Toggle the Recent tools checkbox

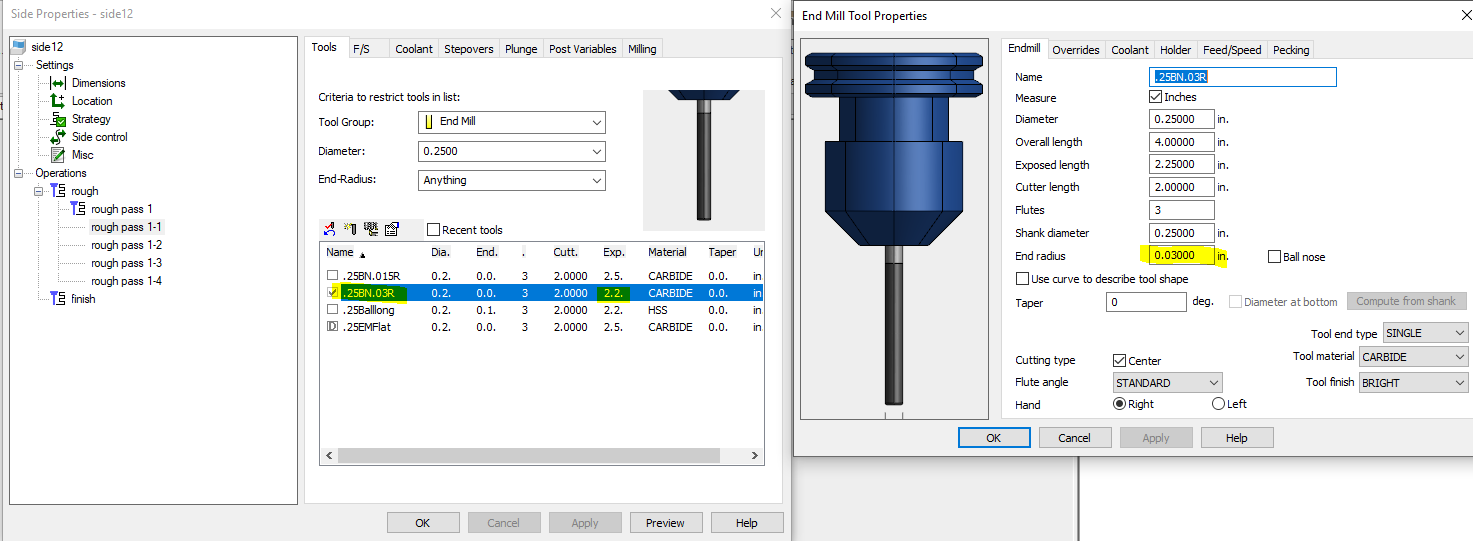coord(433,230)
